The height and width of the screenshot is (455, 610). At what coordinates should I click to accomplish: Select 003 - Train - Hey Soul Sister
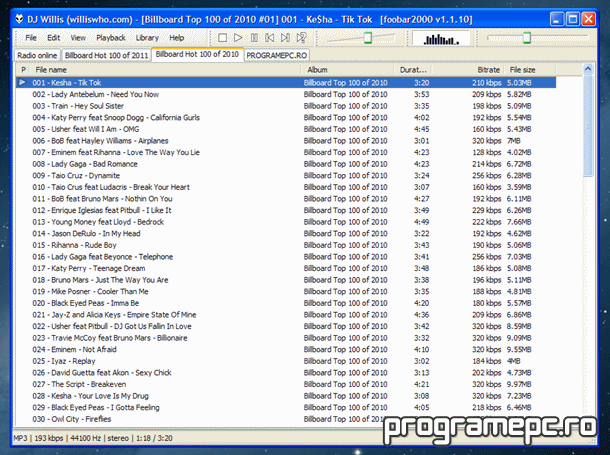286,106
